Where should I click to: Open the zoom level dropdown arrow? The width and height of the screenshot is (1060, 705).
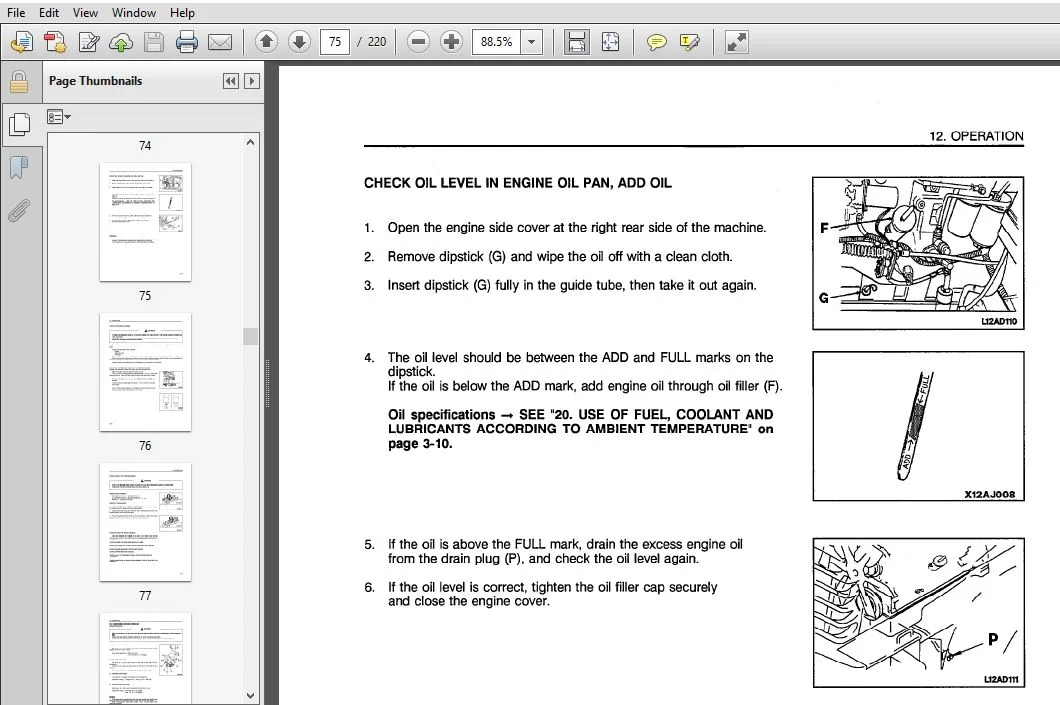(x=531, y=42)
